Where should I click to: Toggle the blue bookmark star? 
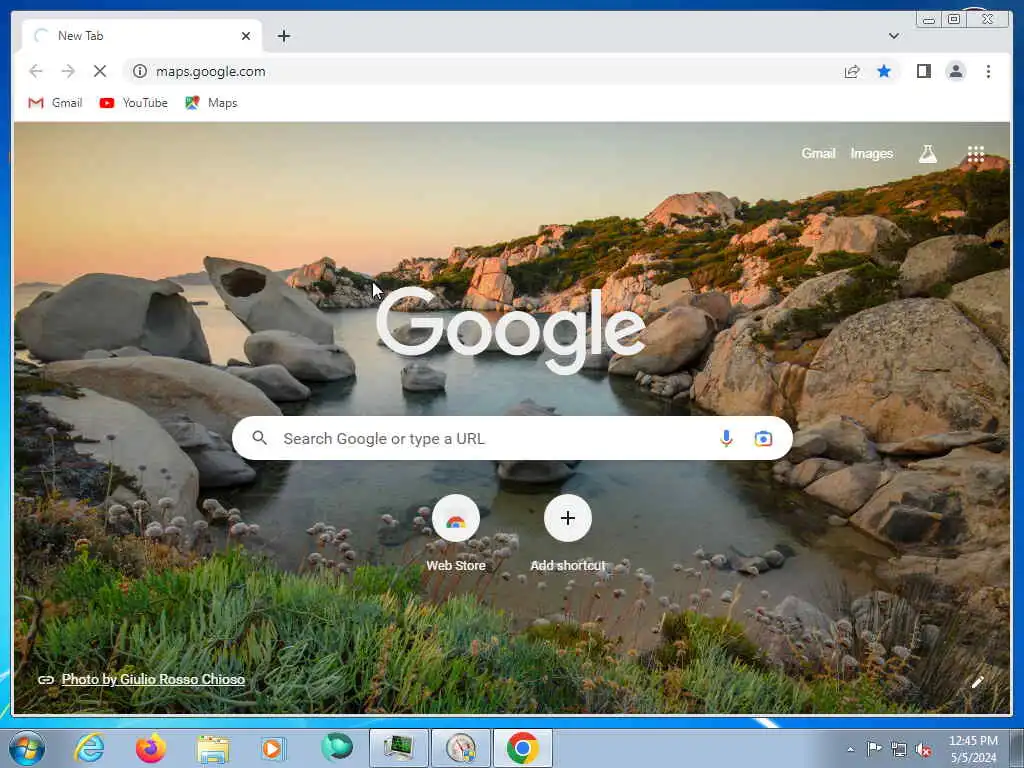point(884,71)
